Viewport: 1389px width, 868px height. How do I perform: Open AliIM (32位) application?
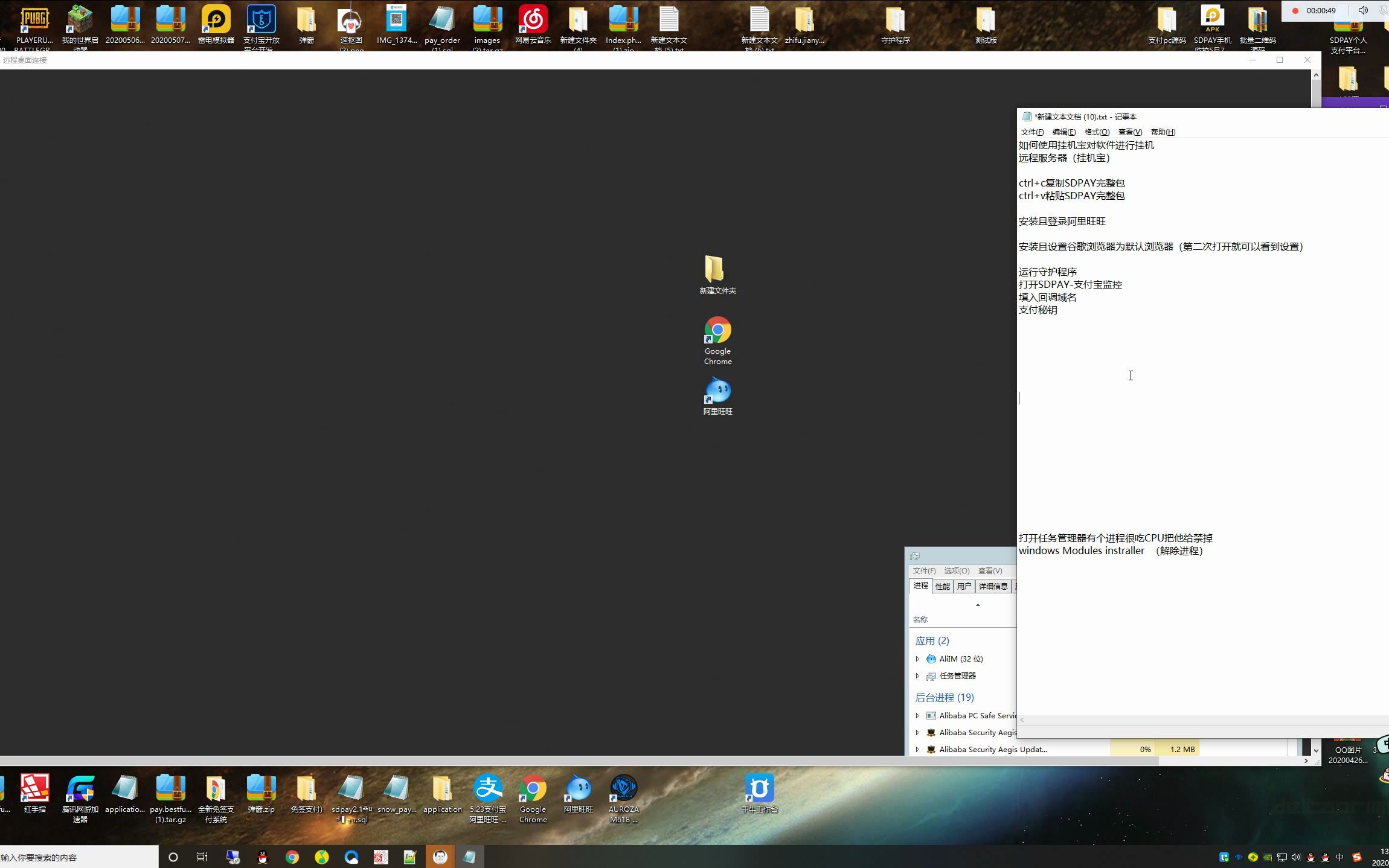click(x=960, y=658)
